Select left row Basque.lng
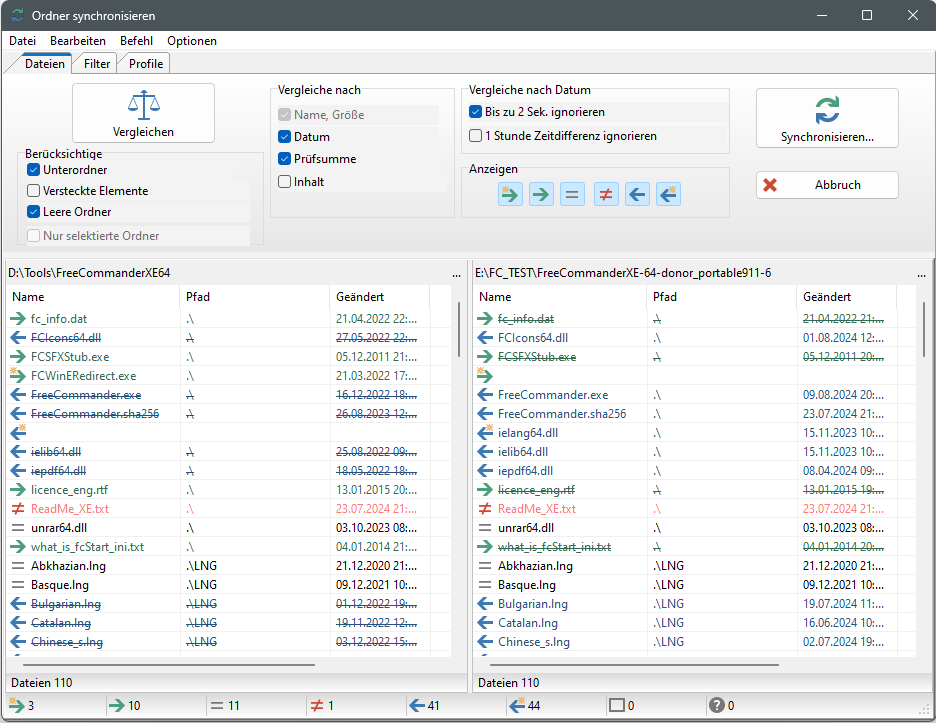The height and width of the screenshot is (723, 936). point(229,585)
